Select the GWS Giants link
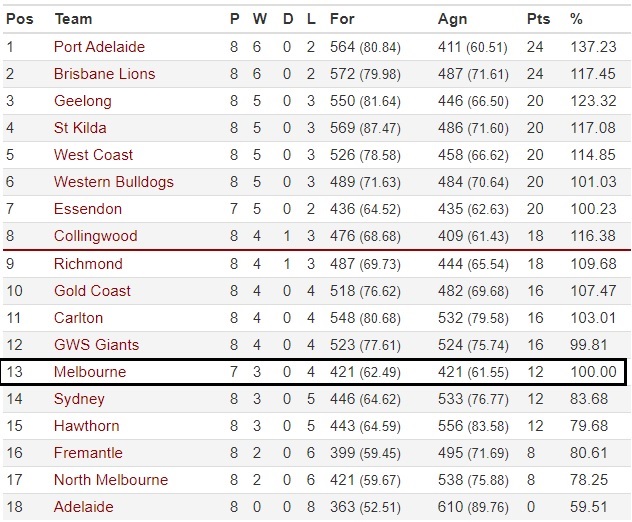 (96, 345)
